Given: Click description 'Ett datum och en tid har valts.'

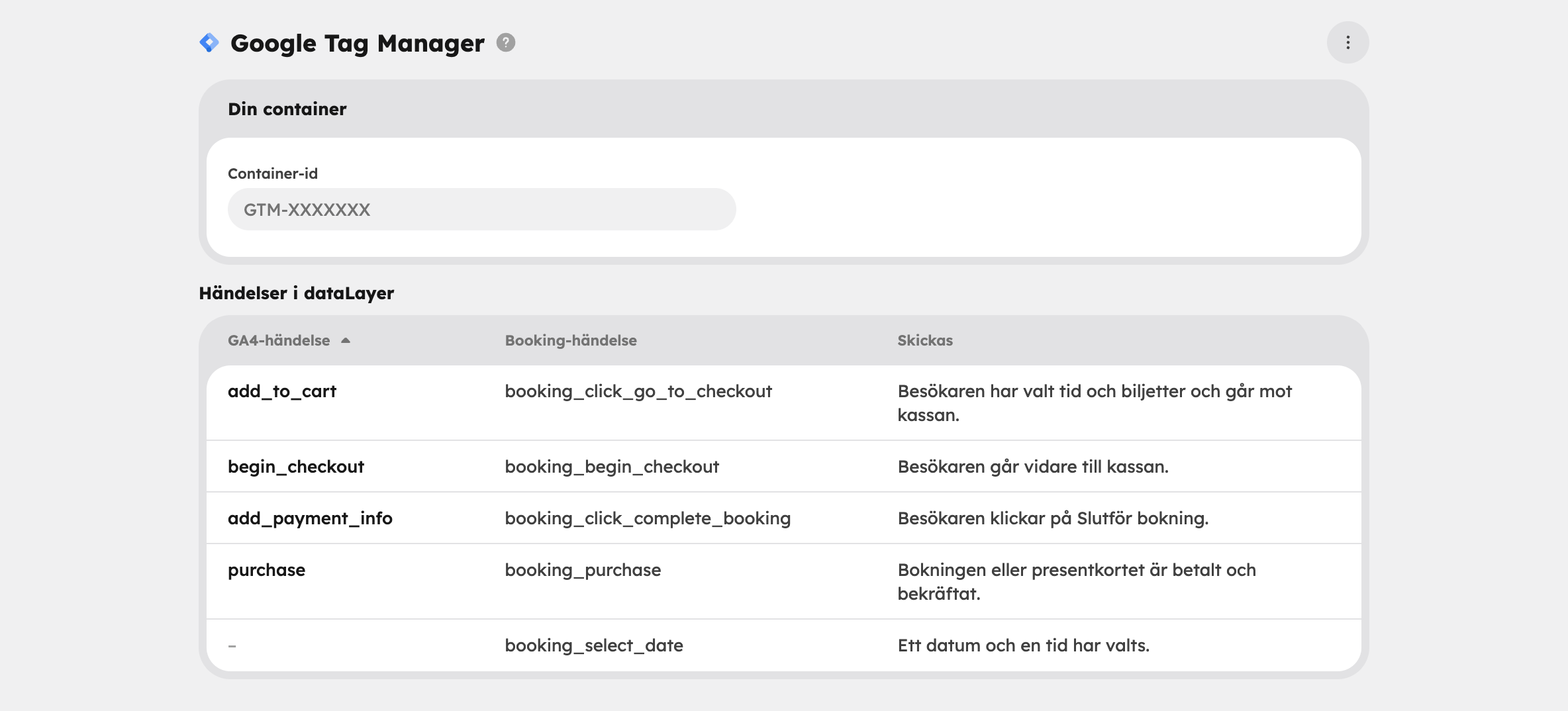Looking at the screenshot, I should coord(1023,645).
